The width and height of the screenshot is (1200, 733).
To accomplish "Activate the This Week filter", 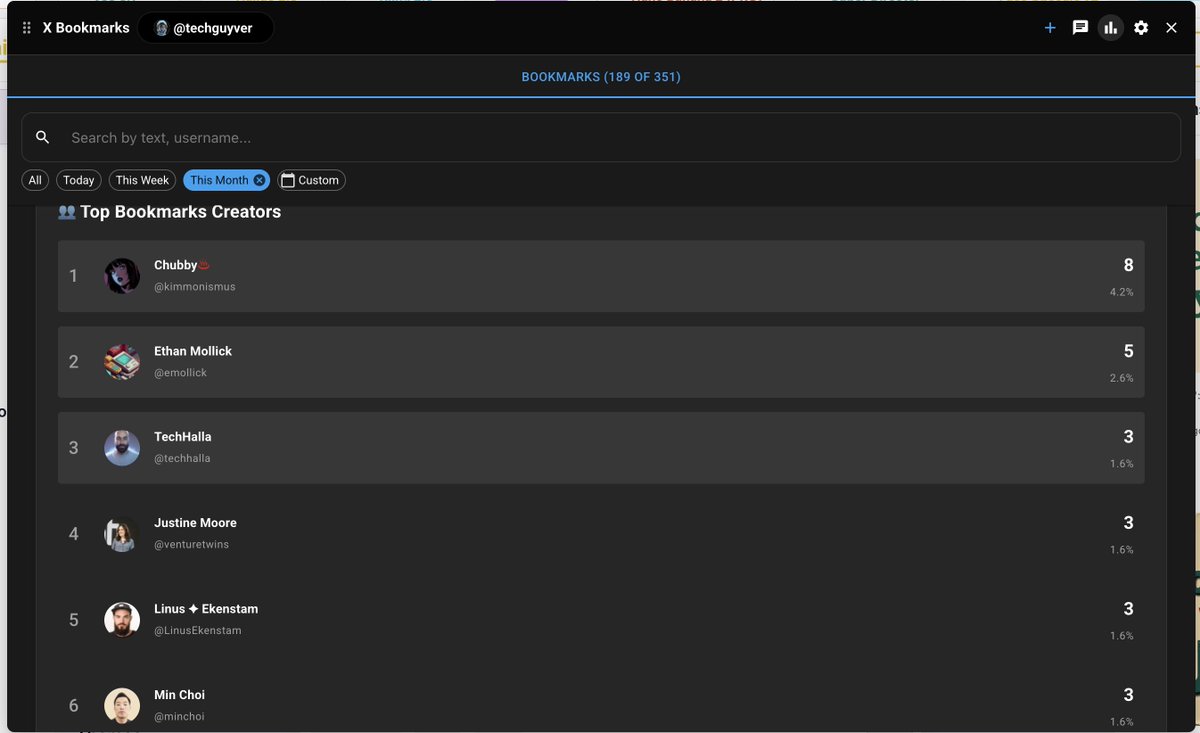I will (x=141, y=180).
